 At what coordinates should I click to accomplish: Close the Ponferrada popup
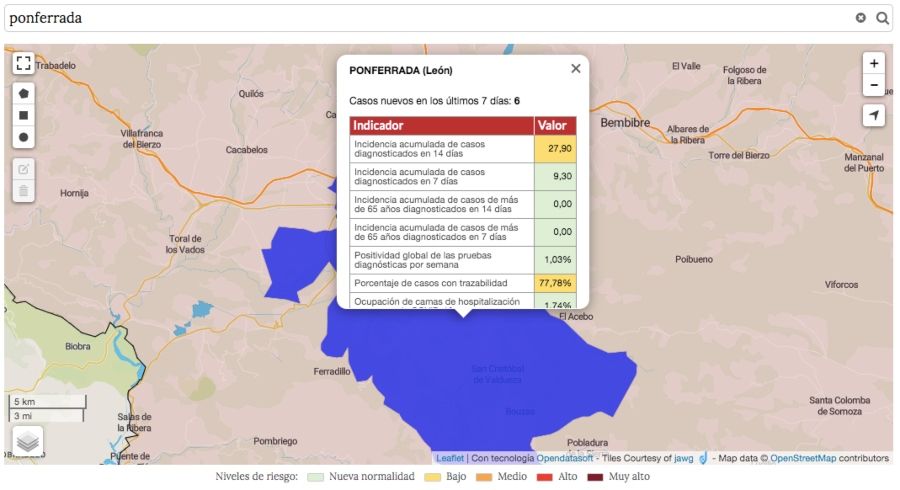[575, 69]
